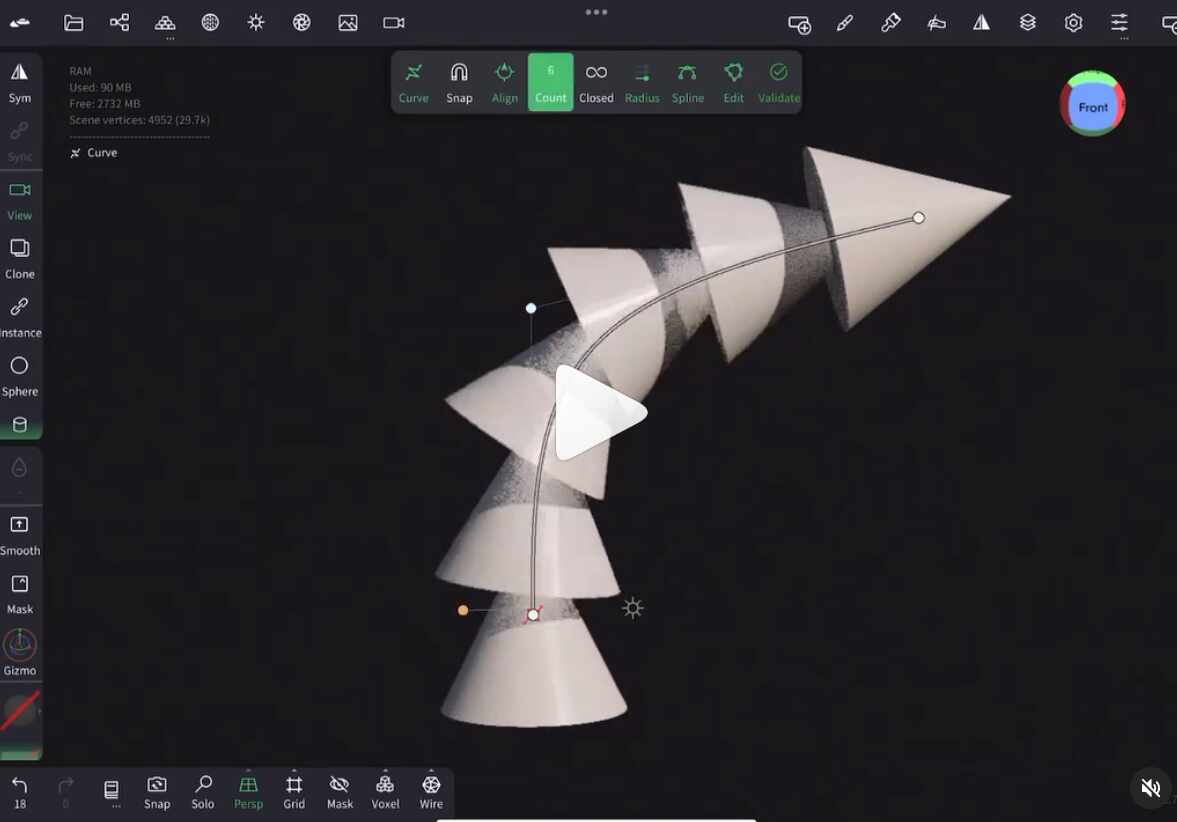
Task: Open the Layers panel from the top bar
Action: click(1028, 22)
